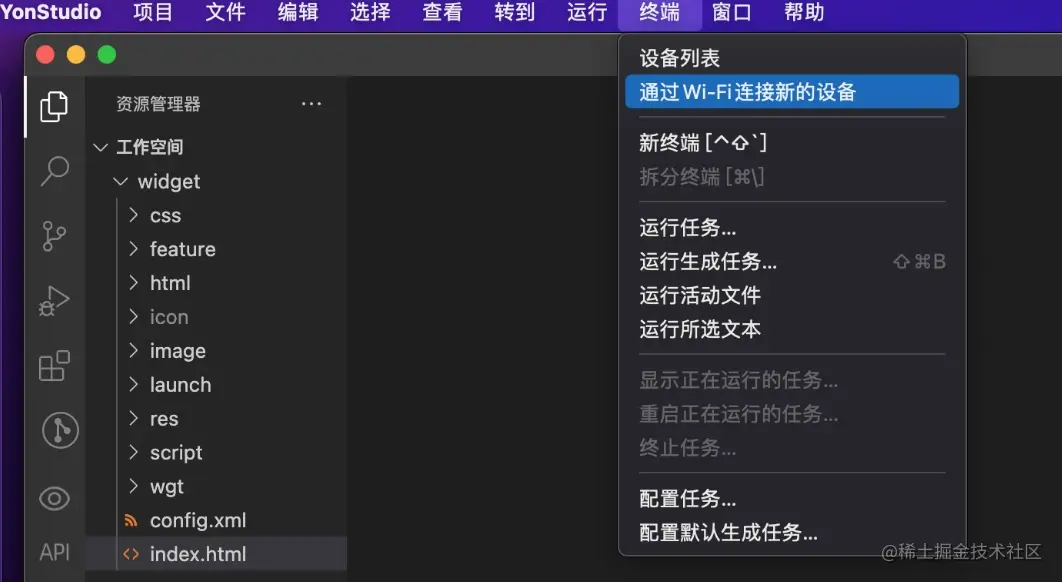Click the index.html code brackets icon
Viewport: 1062px width, 582px height.
click(x=131, y=554)
